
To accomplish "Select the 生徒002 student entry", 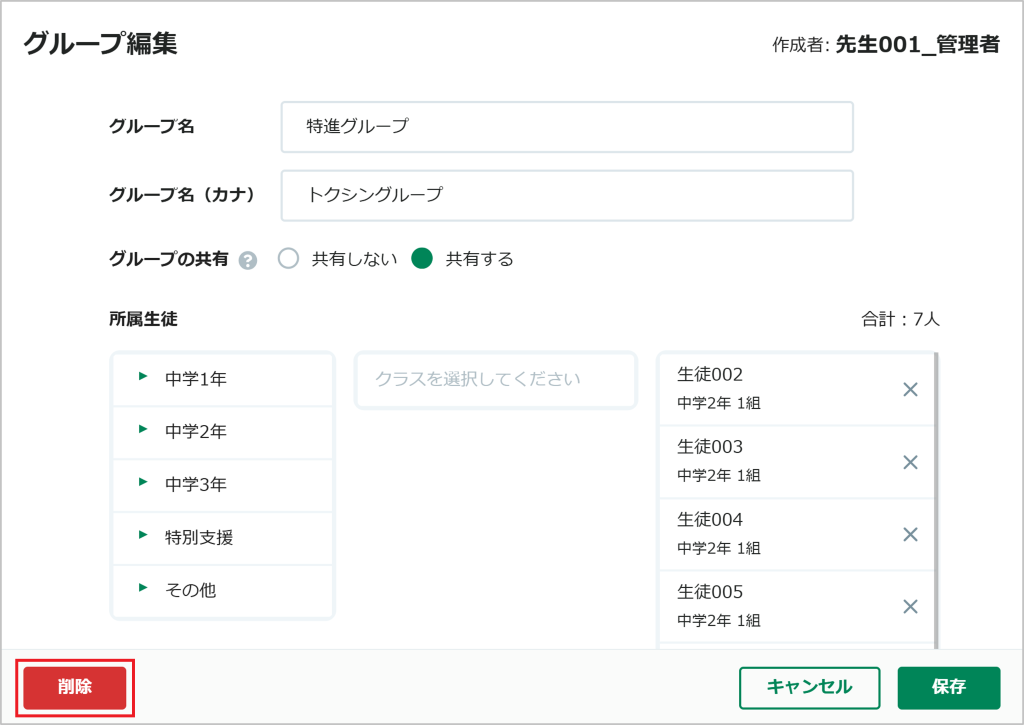I will 796,389.
